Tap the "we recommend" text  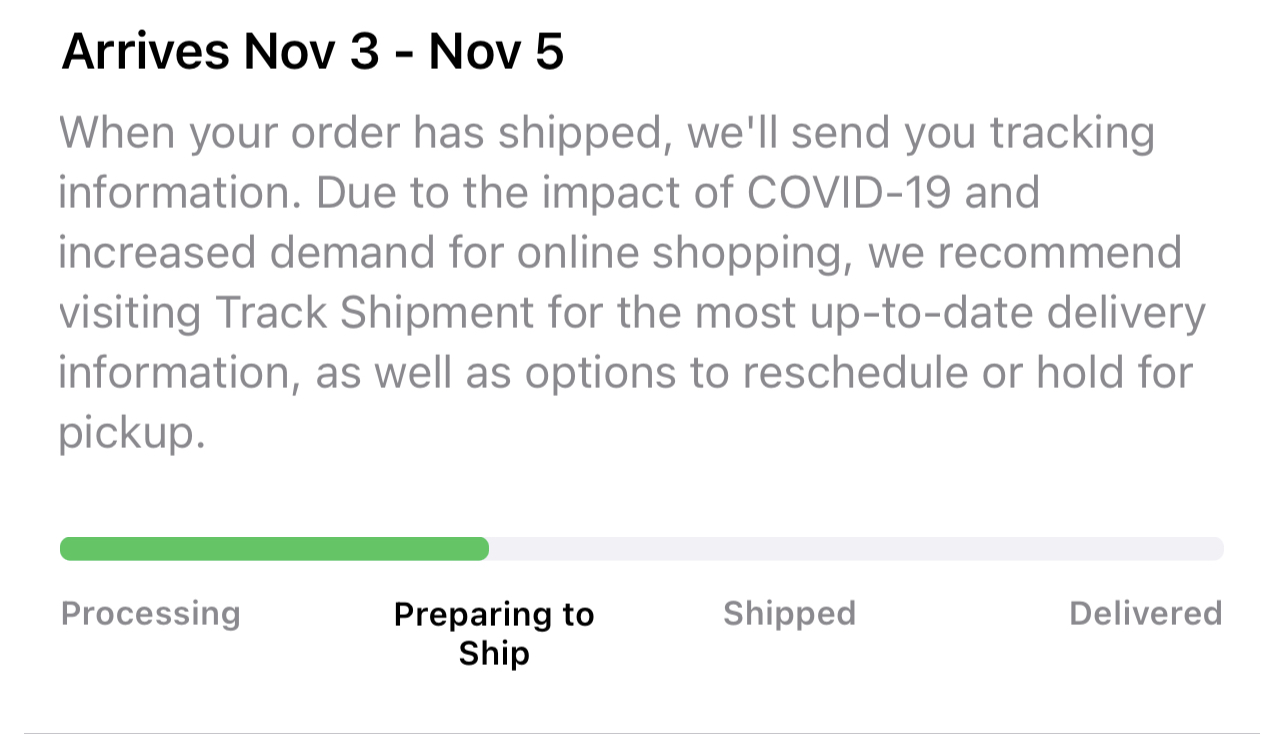[x=1024, y=253]
